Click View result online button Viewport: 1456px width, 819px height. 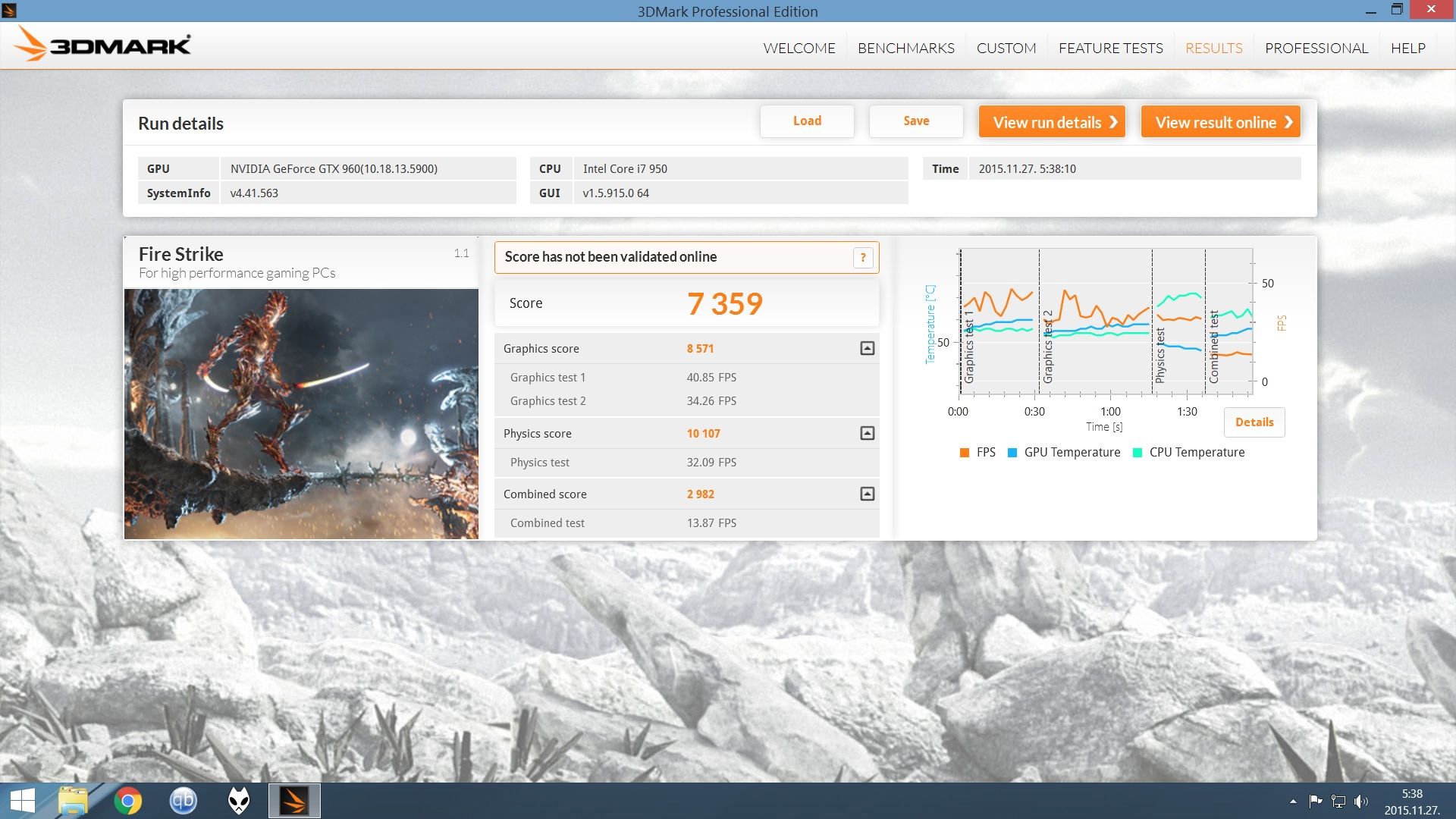[x=1220, y=122]
